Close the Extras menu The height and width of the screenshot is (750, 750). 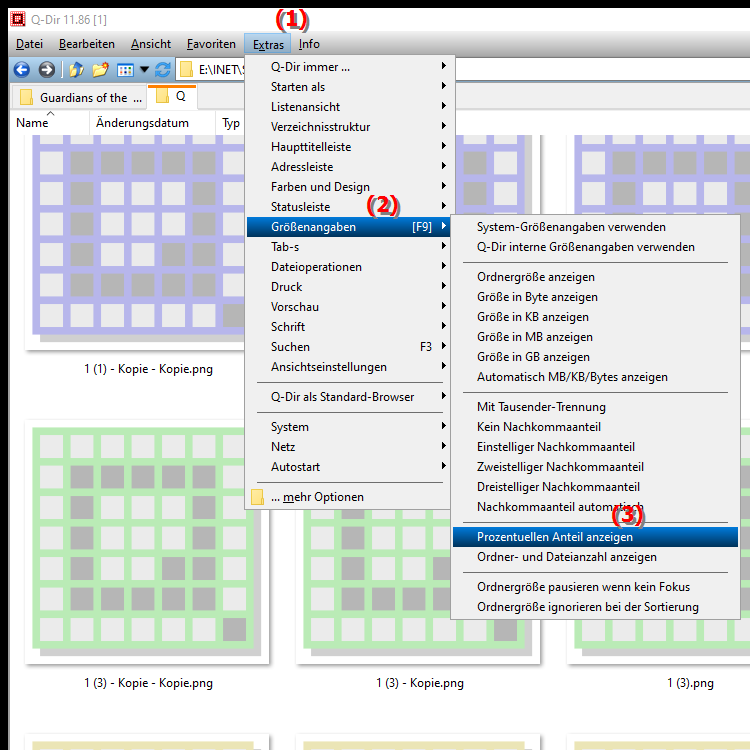(x=268, y=44)
